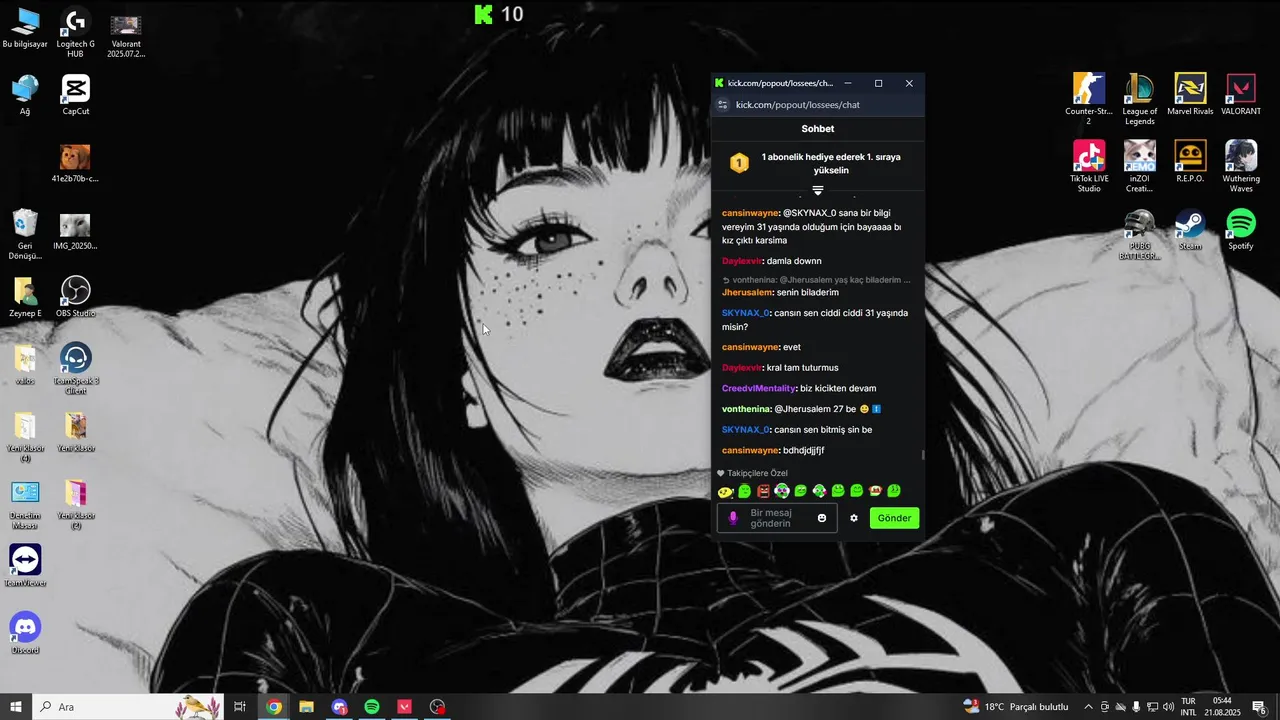
Task: Open Logitech G HUB shortcut
Action: [x=75, y=32]
